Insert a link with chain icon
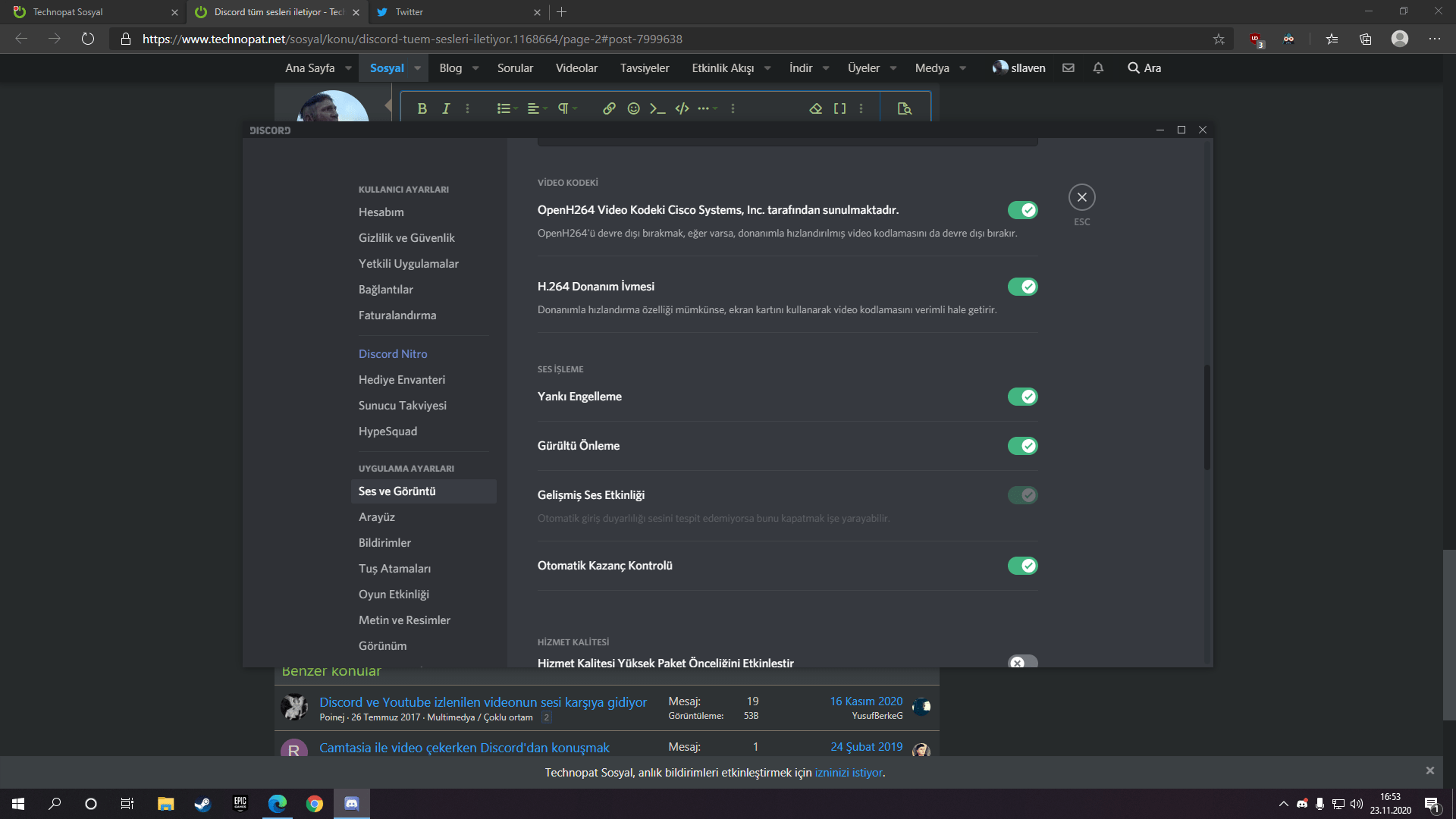The width and height of the screenshot is (1456, 819). 609,108
